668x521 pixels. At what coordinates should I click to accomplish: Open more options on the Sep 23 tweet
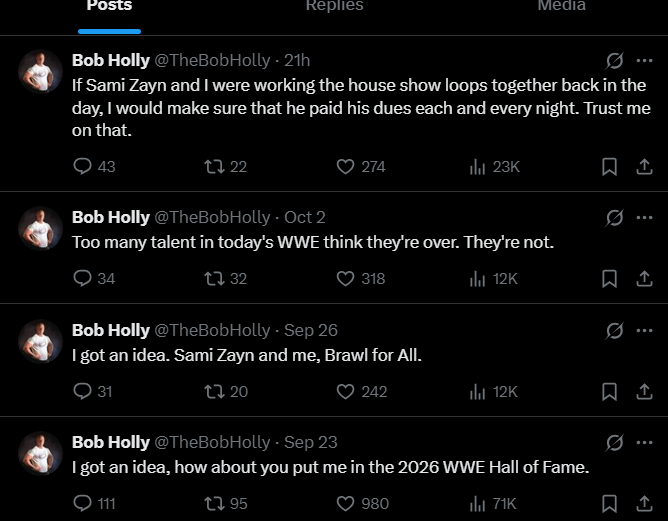[644, 442]
